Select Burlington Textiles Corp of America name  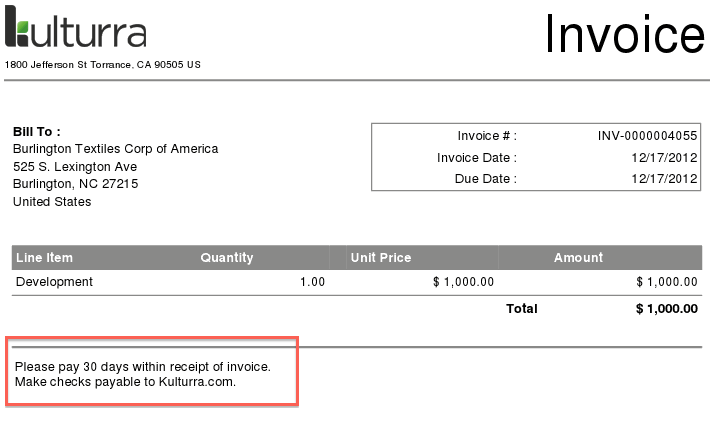coord(115,149)
